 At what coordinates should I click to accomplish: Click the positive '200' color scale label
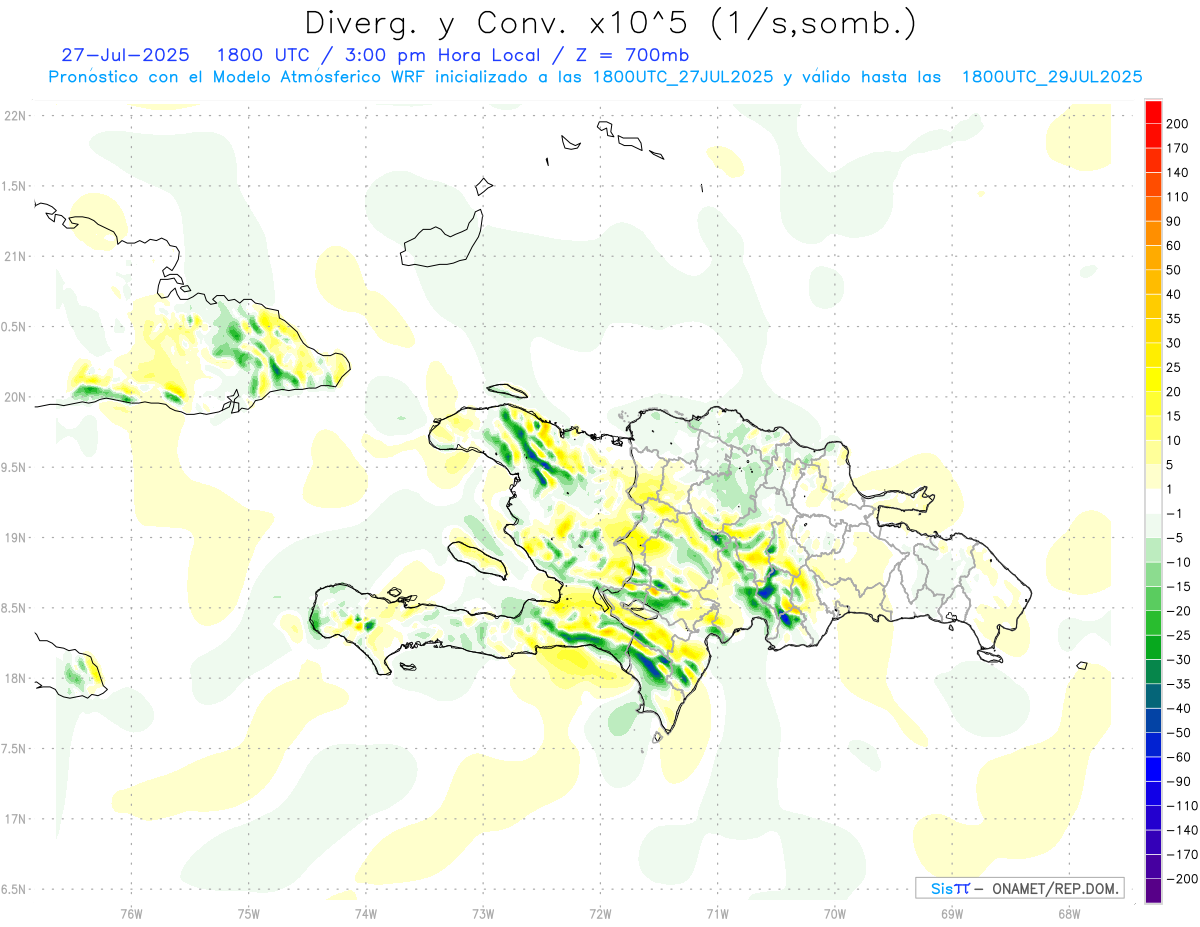(x=1177, y=124)
